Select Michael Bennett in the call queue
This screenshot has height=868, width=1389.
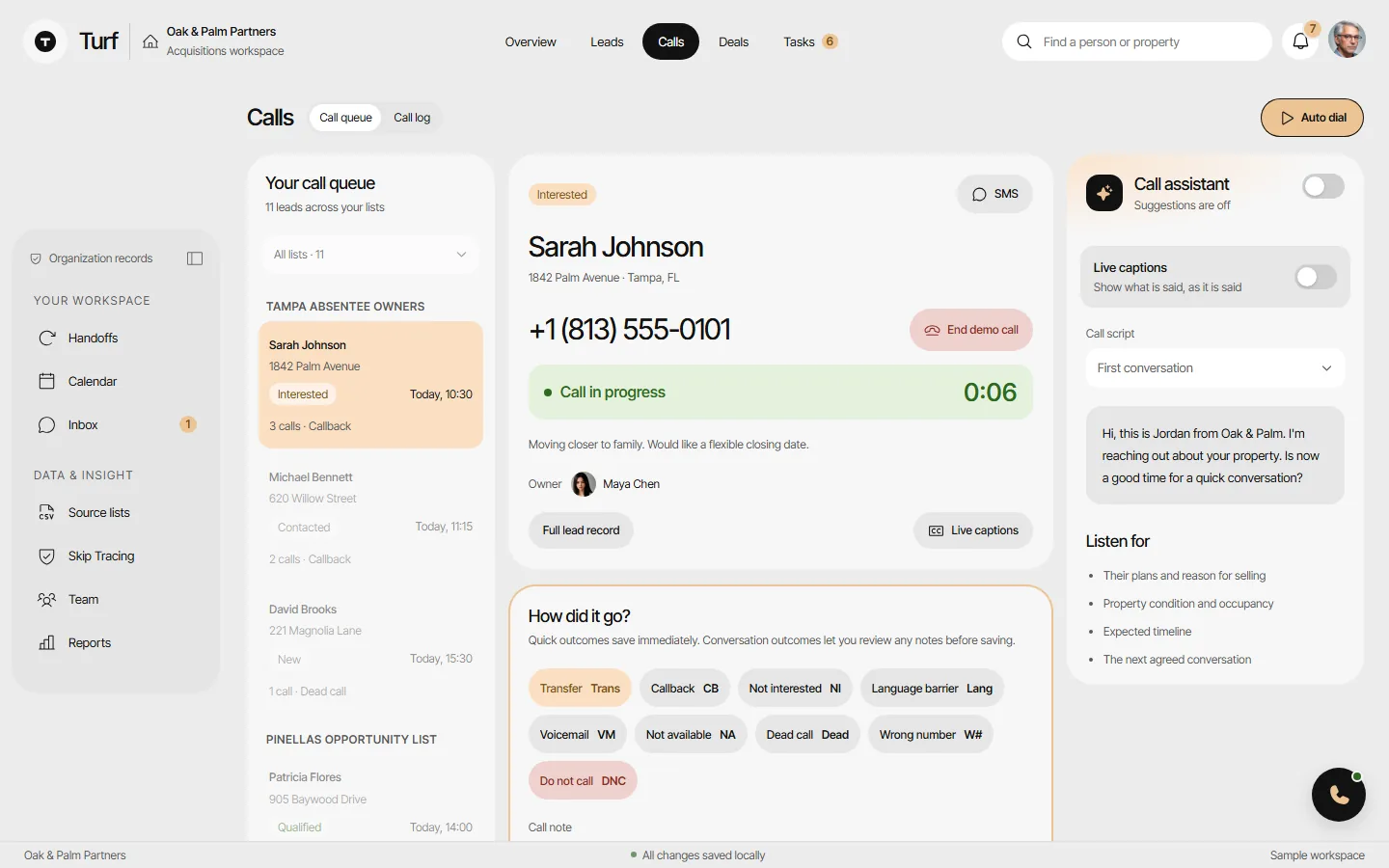pos(370,518)
